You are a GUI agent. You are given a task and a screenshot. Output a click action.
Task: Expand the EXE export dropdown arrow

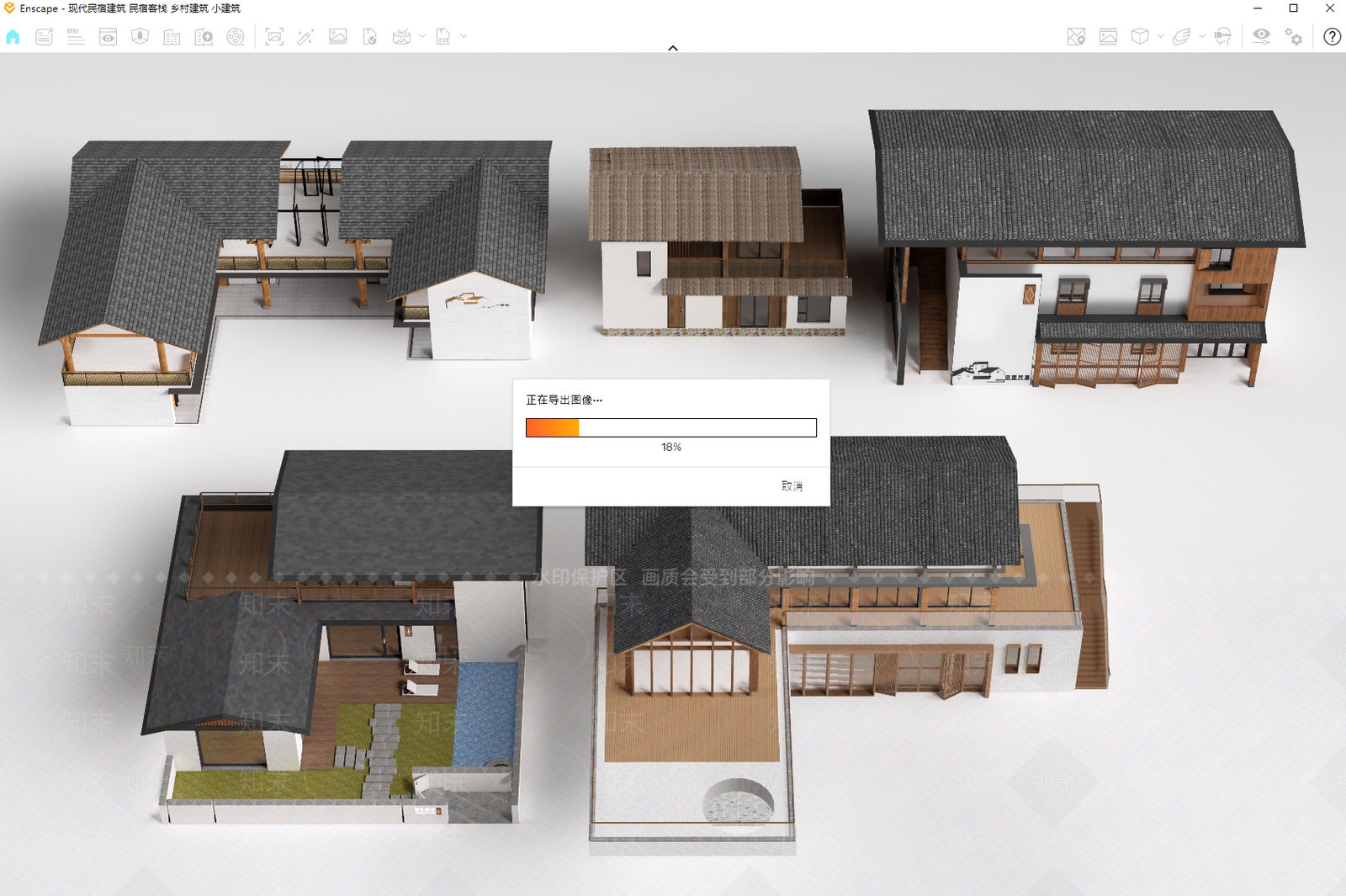pyautogui.click(x=464, y=36)
